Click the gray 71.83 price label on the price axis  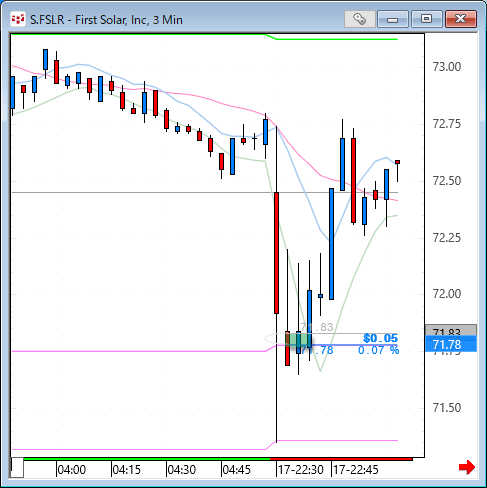[x=451, y=330]
